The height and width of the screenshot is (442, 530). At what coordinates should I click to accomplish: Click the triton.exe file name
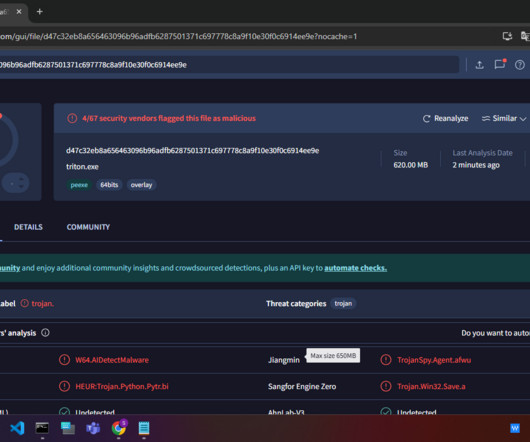(x=82, y=167)
